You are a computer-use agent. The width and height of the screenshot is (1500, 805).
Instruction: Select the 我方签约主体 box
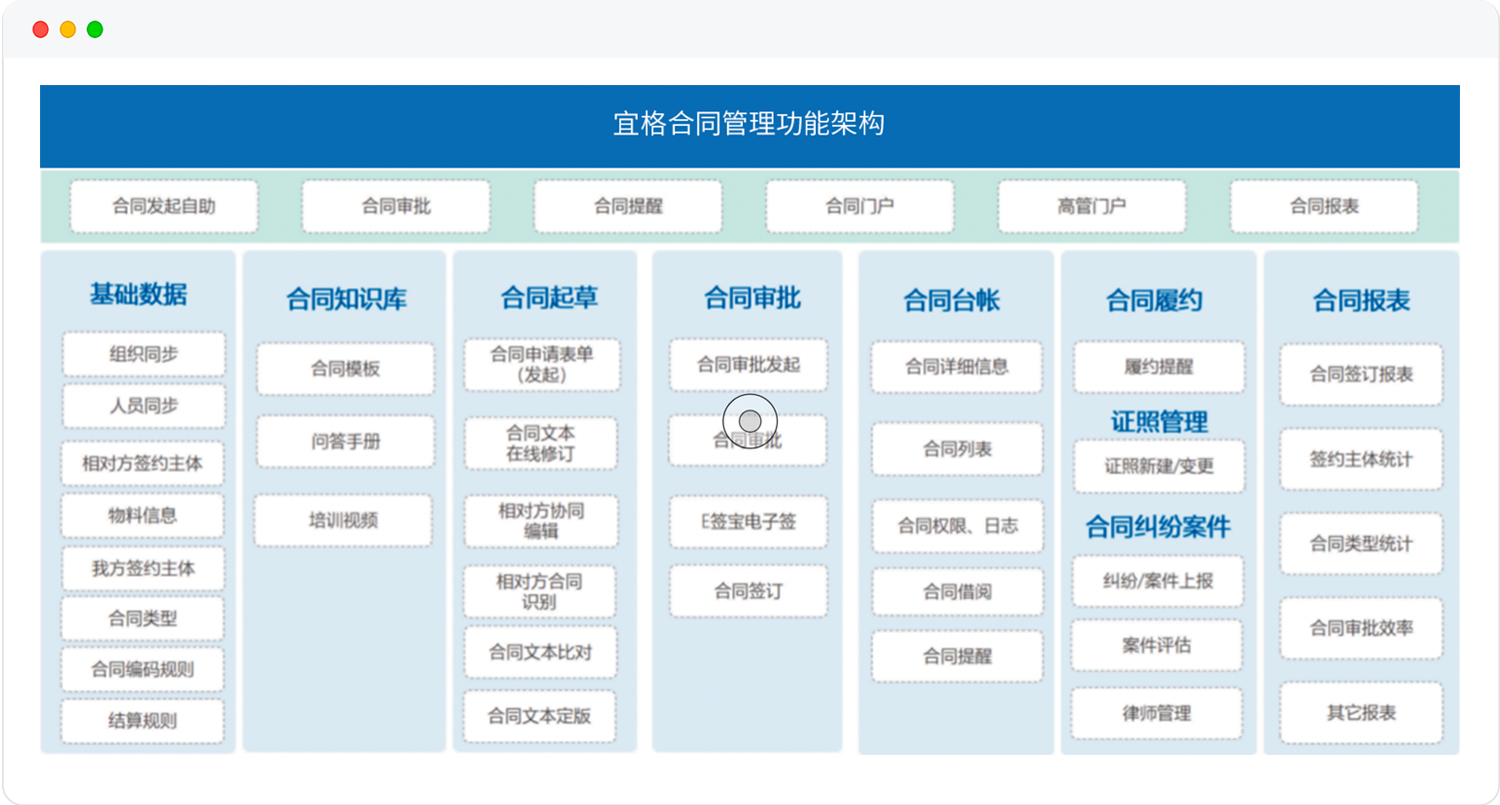click(x=143, y=569)
